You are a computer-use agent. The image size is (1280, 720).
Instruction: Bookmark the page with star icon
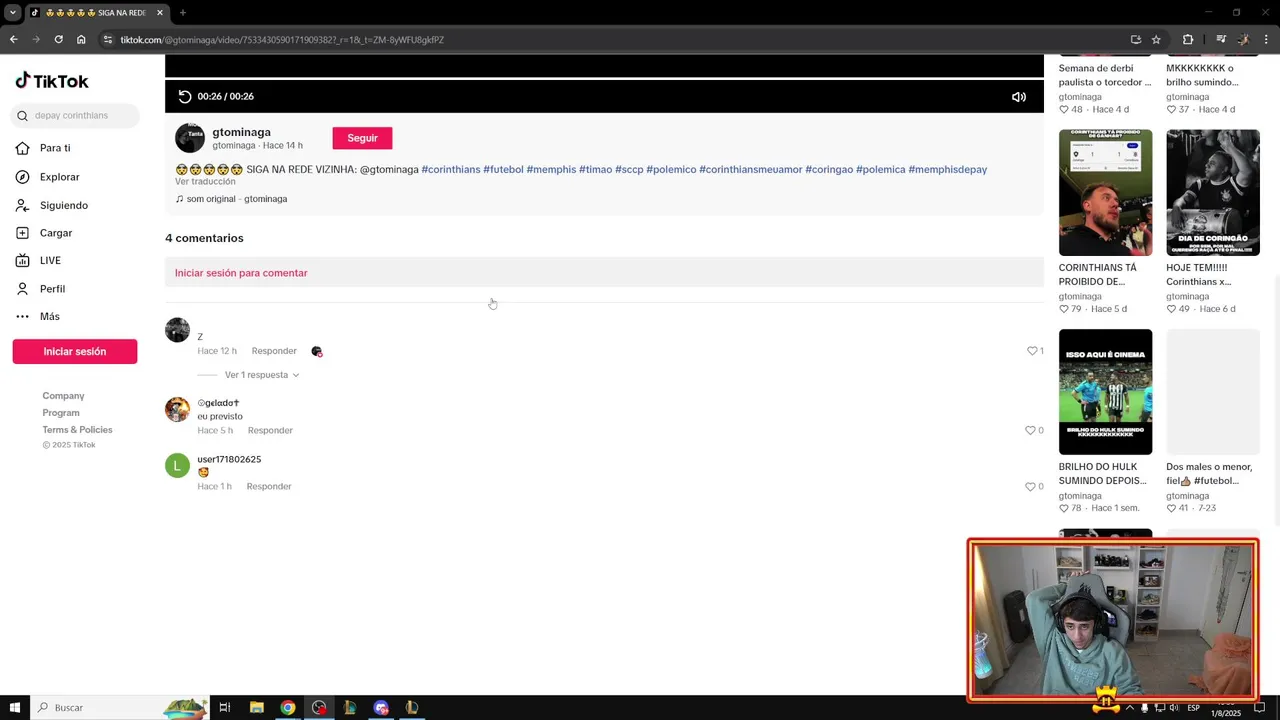[x=1156, y=40]
